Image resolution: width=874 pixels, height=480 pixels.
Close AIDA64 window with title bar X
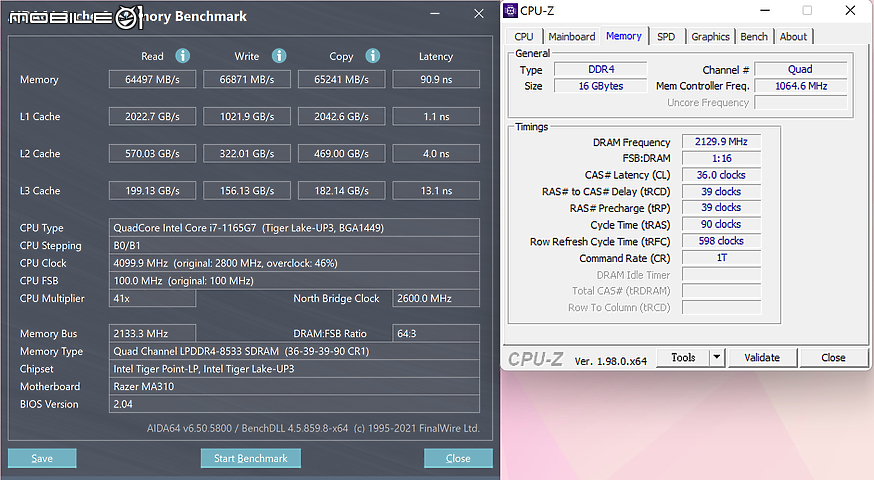click(x=479, y=13)
